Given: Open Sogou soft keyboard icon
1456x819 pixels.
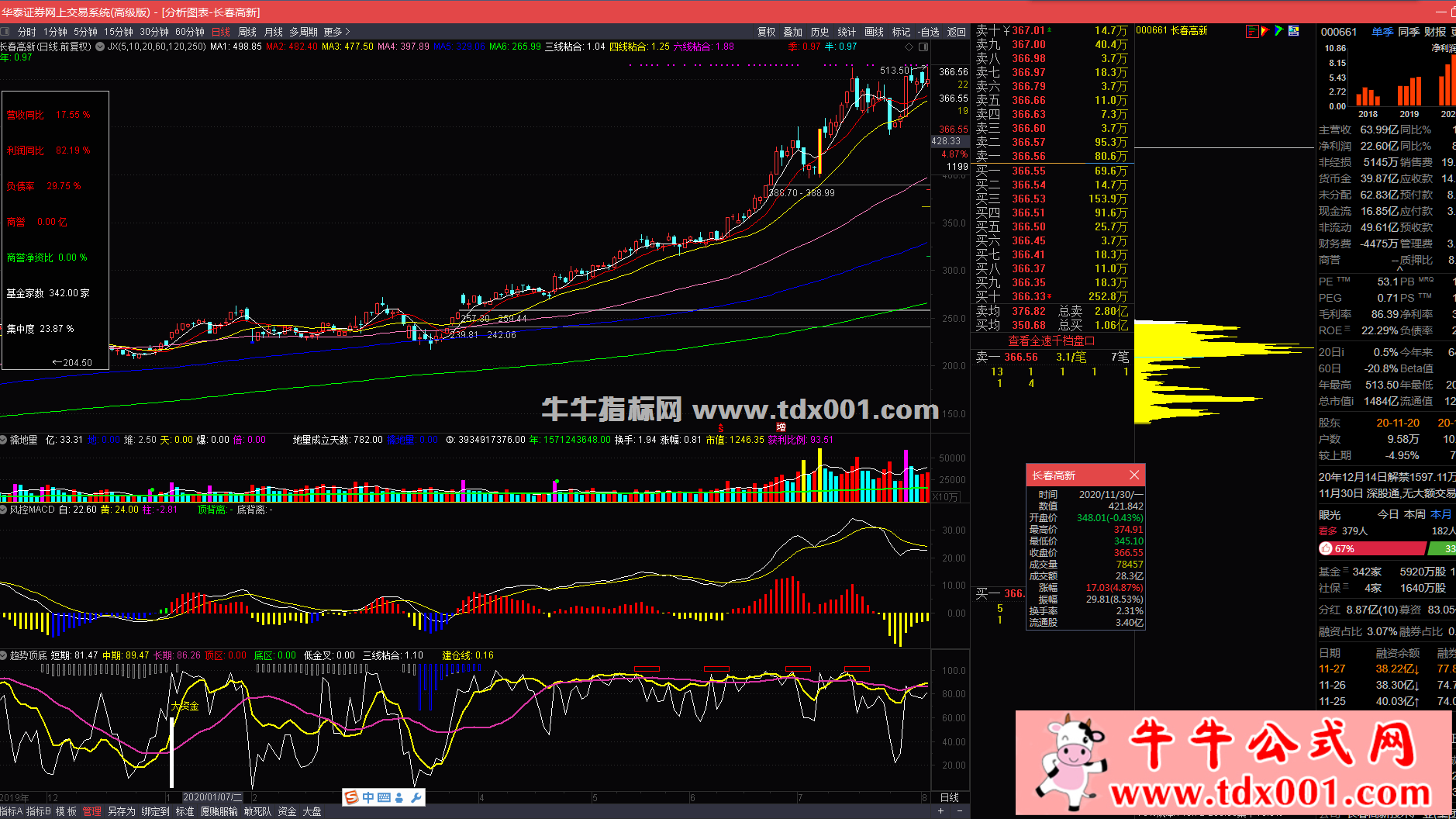Looking at the screenshot, I should (385, 797).
